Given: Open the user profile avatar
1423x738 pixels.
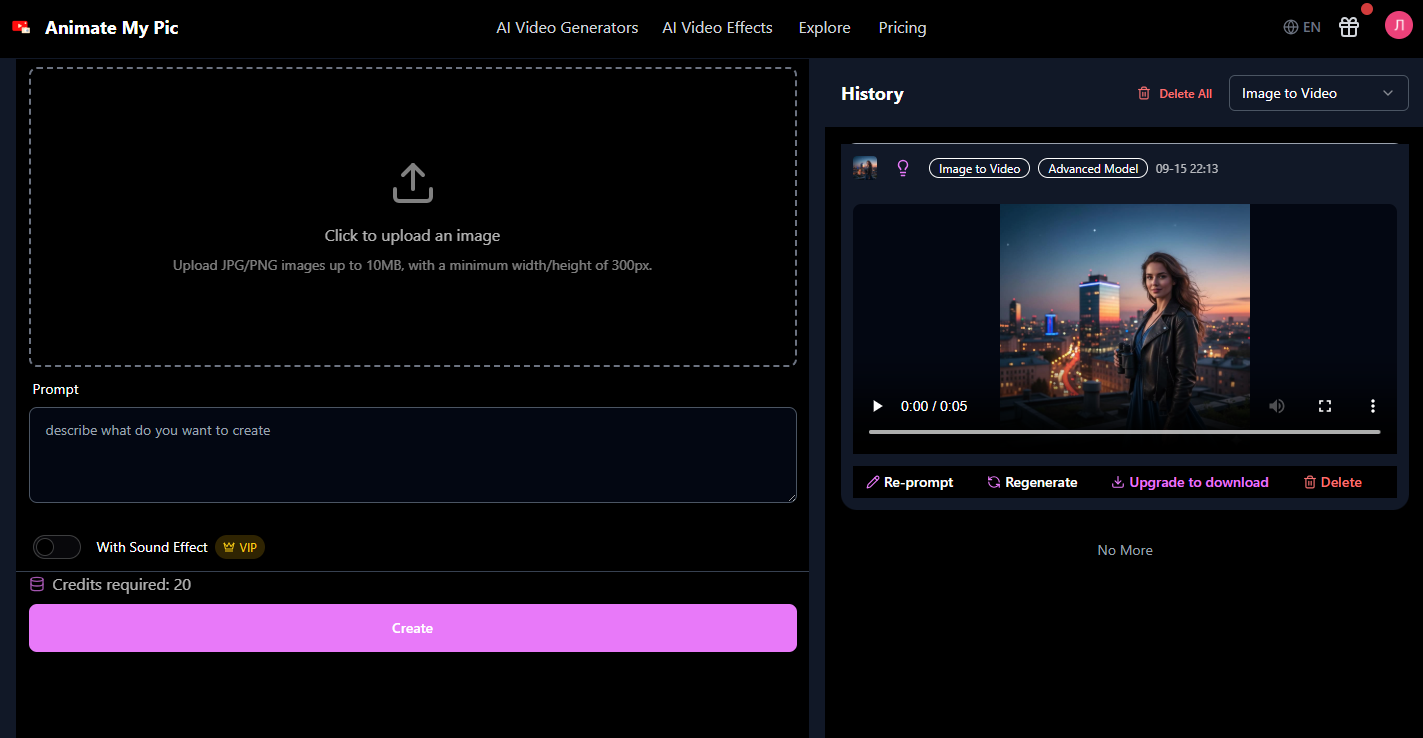Looking at the screenshot, I should pos(1398,26).
